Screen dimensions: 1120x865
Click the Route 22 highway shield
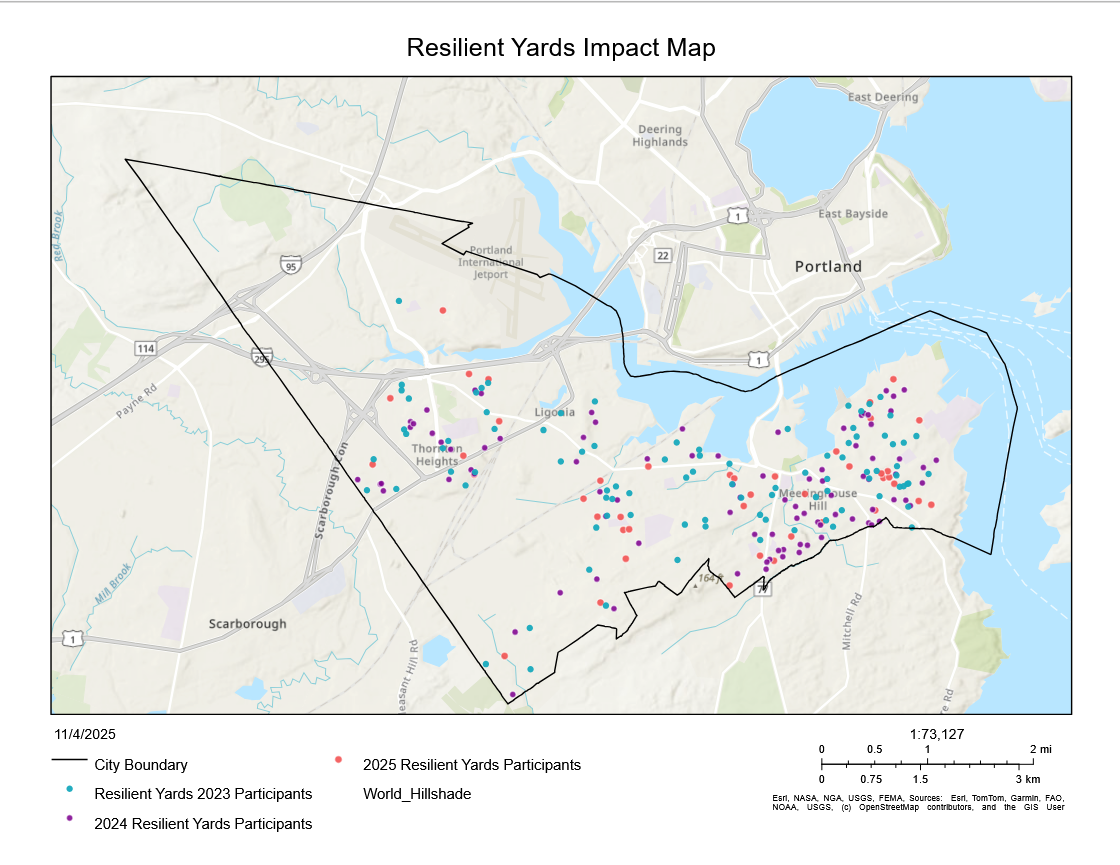[662, 255]
